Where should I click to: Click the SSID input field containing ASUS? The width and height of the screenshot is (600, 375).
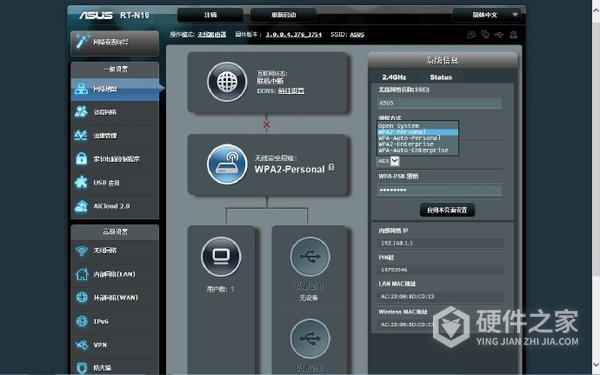click(439, 103)
